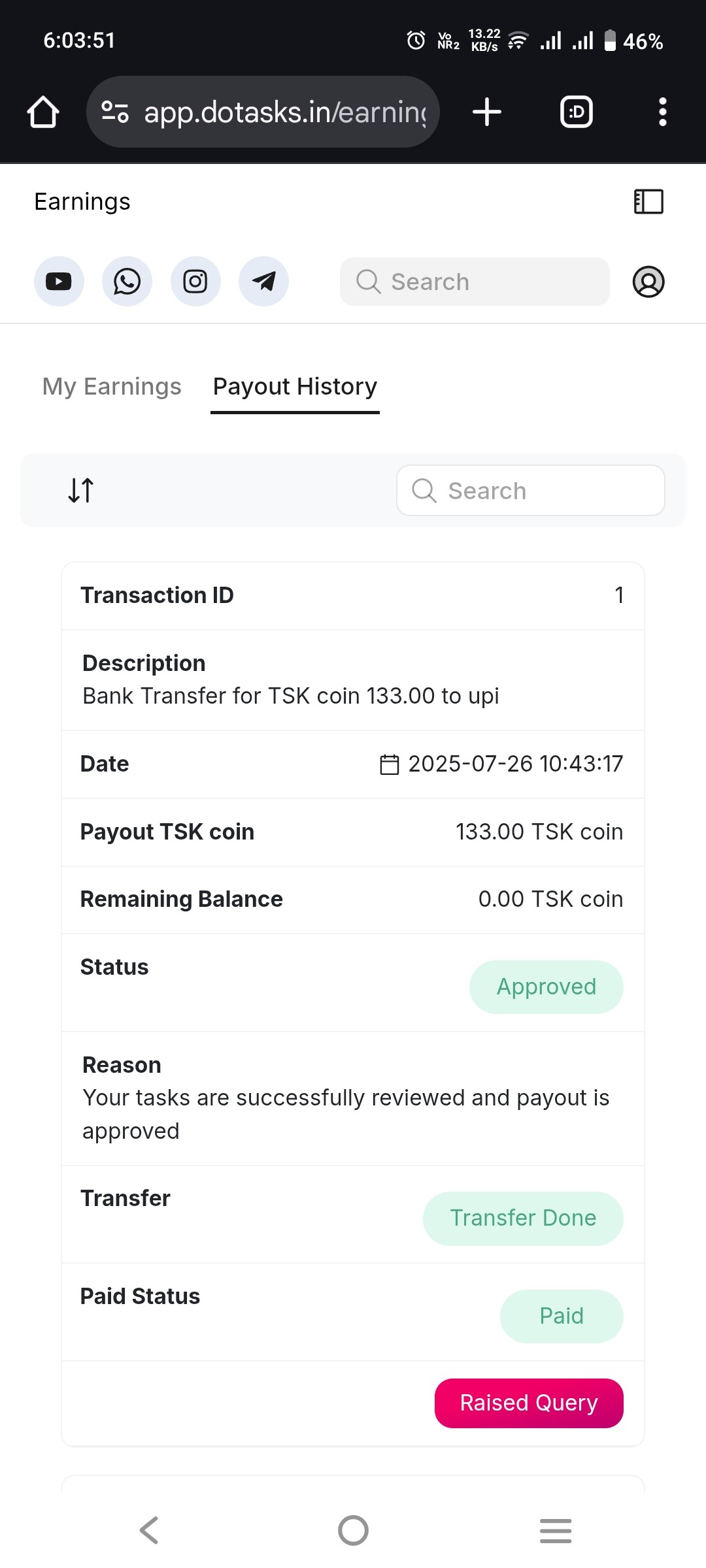The image size is (706, 1568).
Task: Open the YouTube channel icon
Action: [59, 282]
